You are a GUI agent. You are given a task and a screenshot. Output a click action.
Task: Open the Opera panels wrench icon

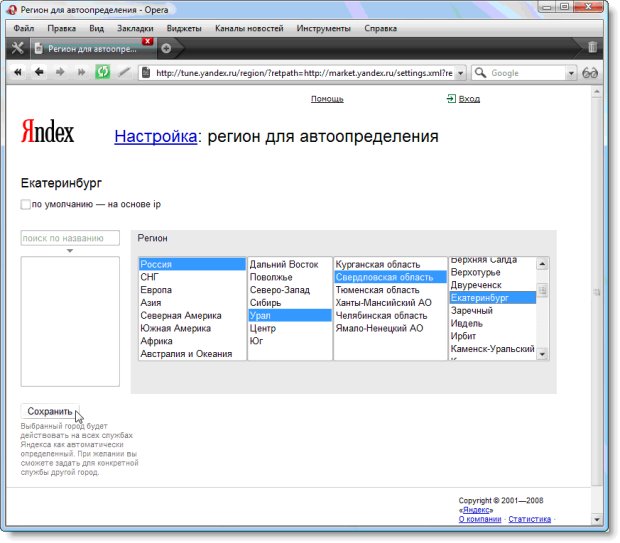click(x=17, y=48)
